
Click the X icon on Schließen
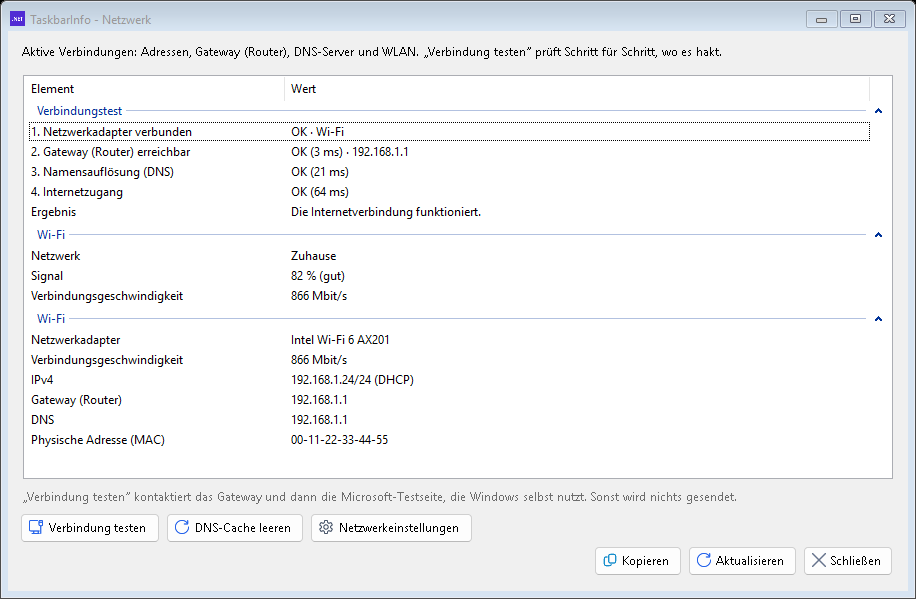[x=819, y=560]
